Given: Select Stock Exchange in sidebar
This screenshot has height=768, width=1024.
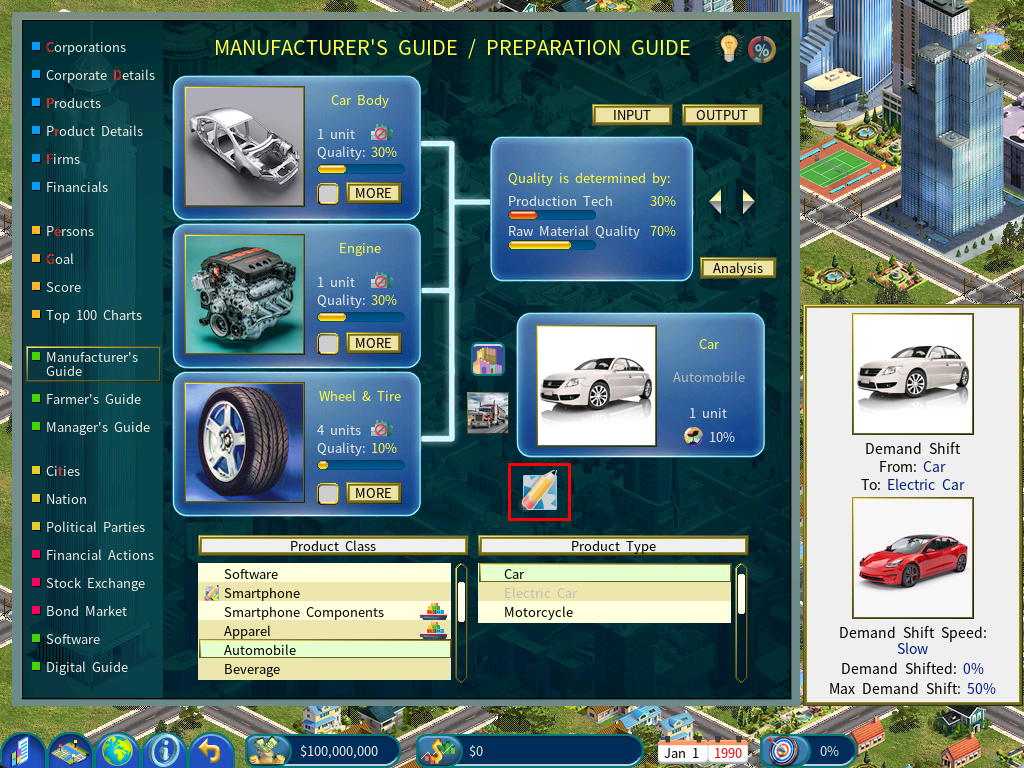Looking at the screenshot, I should tap(95, 583).
